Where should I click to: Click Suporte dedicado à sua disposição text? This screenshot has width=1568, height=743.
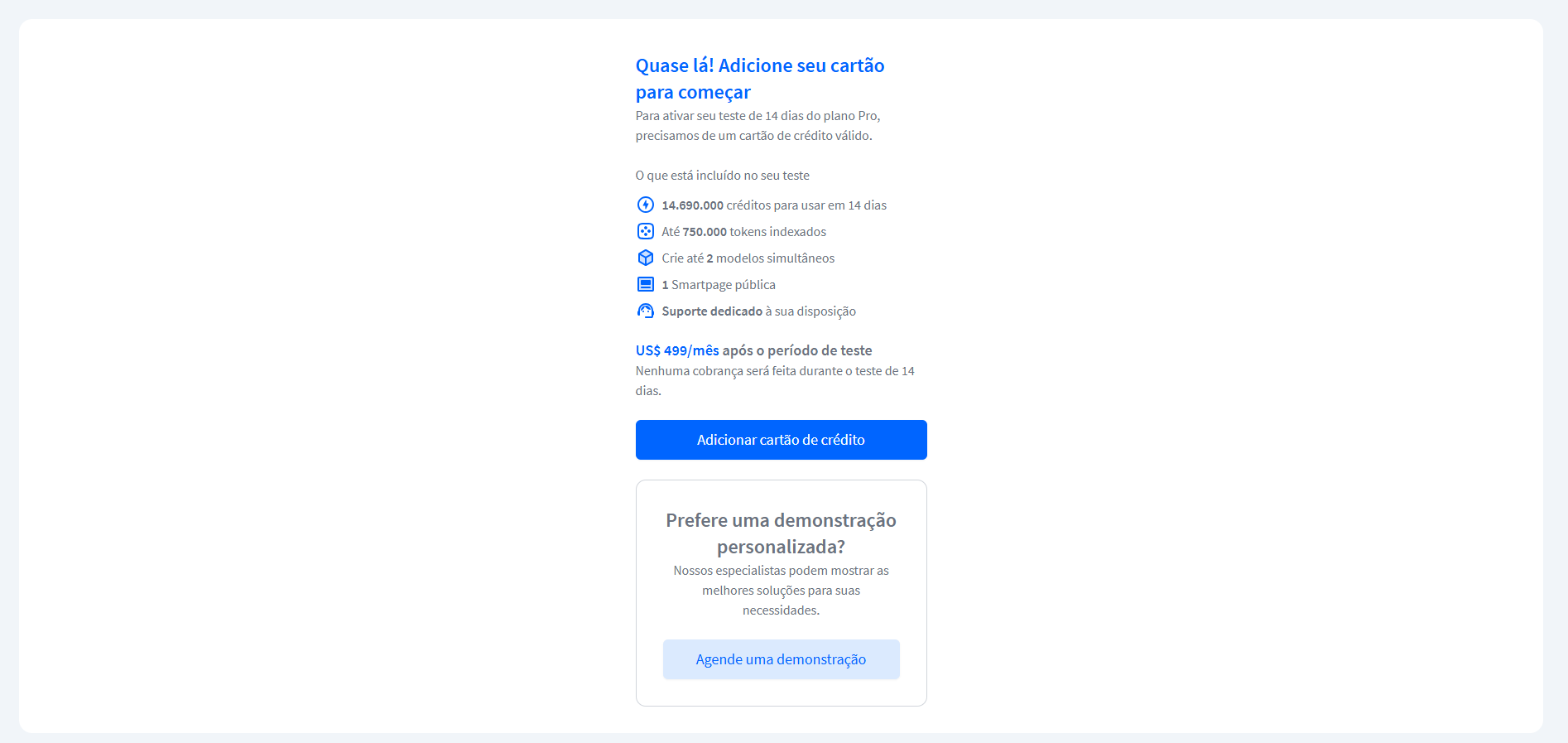(x=759, y=311)
